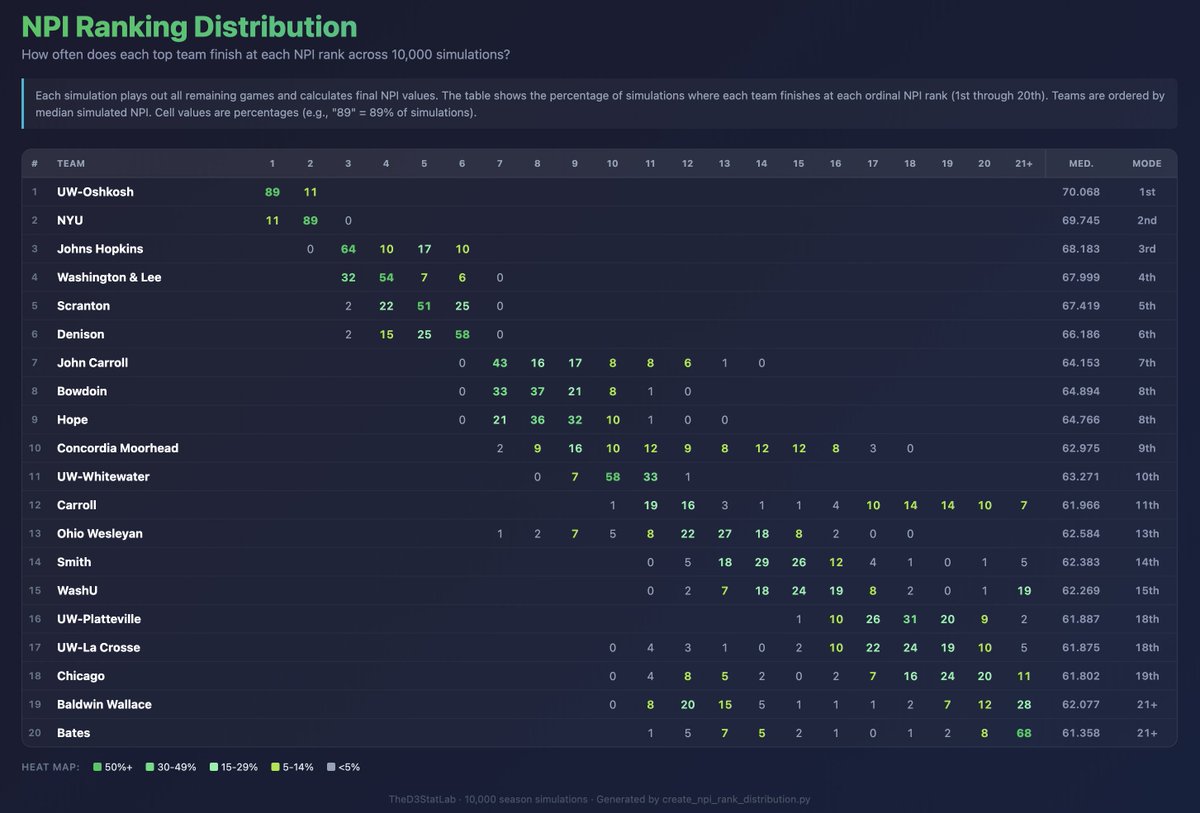Click the 1st mode value for UW-Oshkosh

tap(1147, 192)
